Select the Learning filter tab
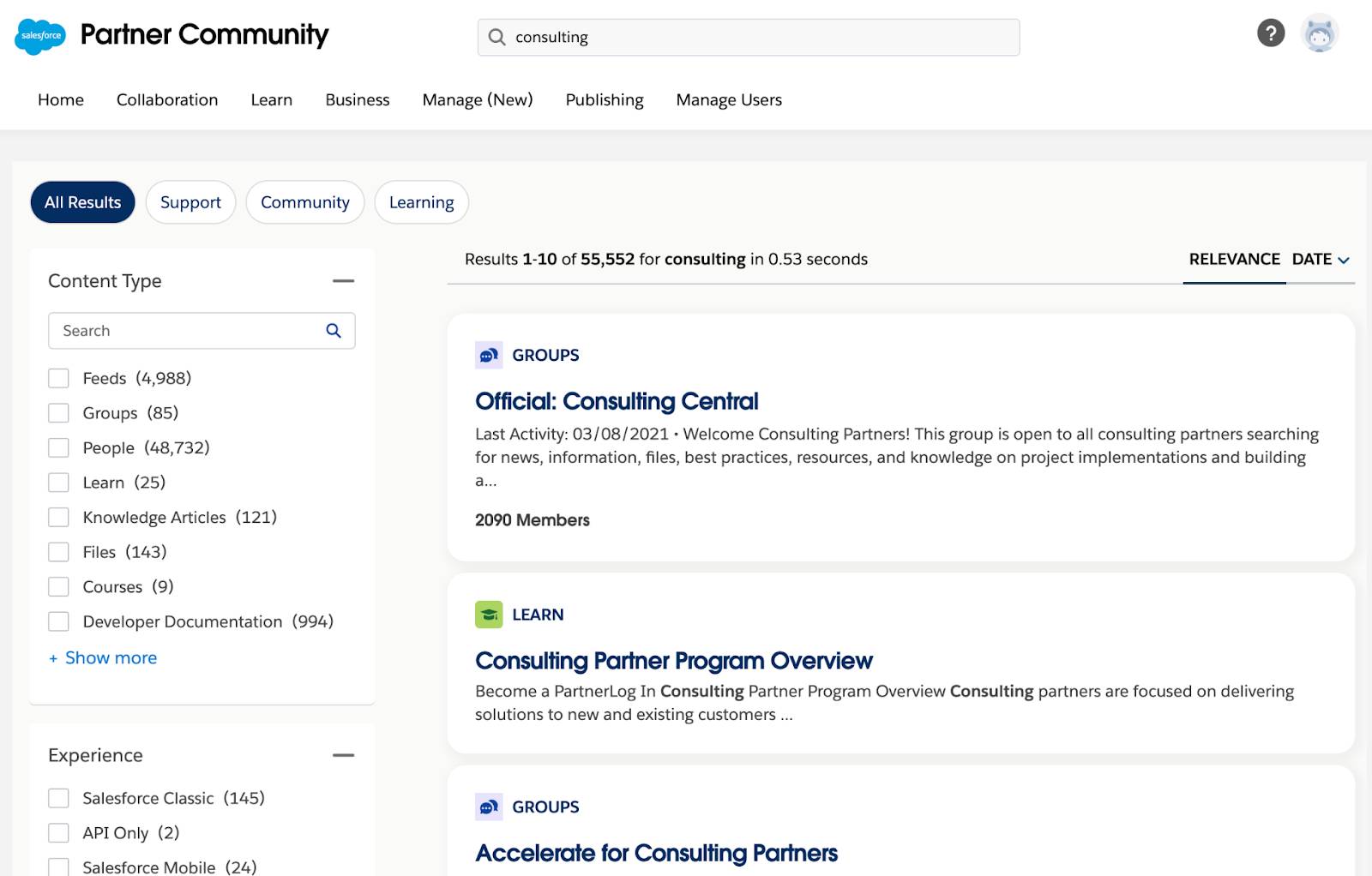The width and height of the screenshot is (1372, 876). 422,202
